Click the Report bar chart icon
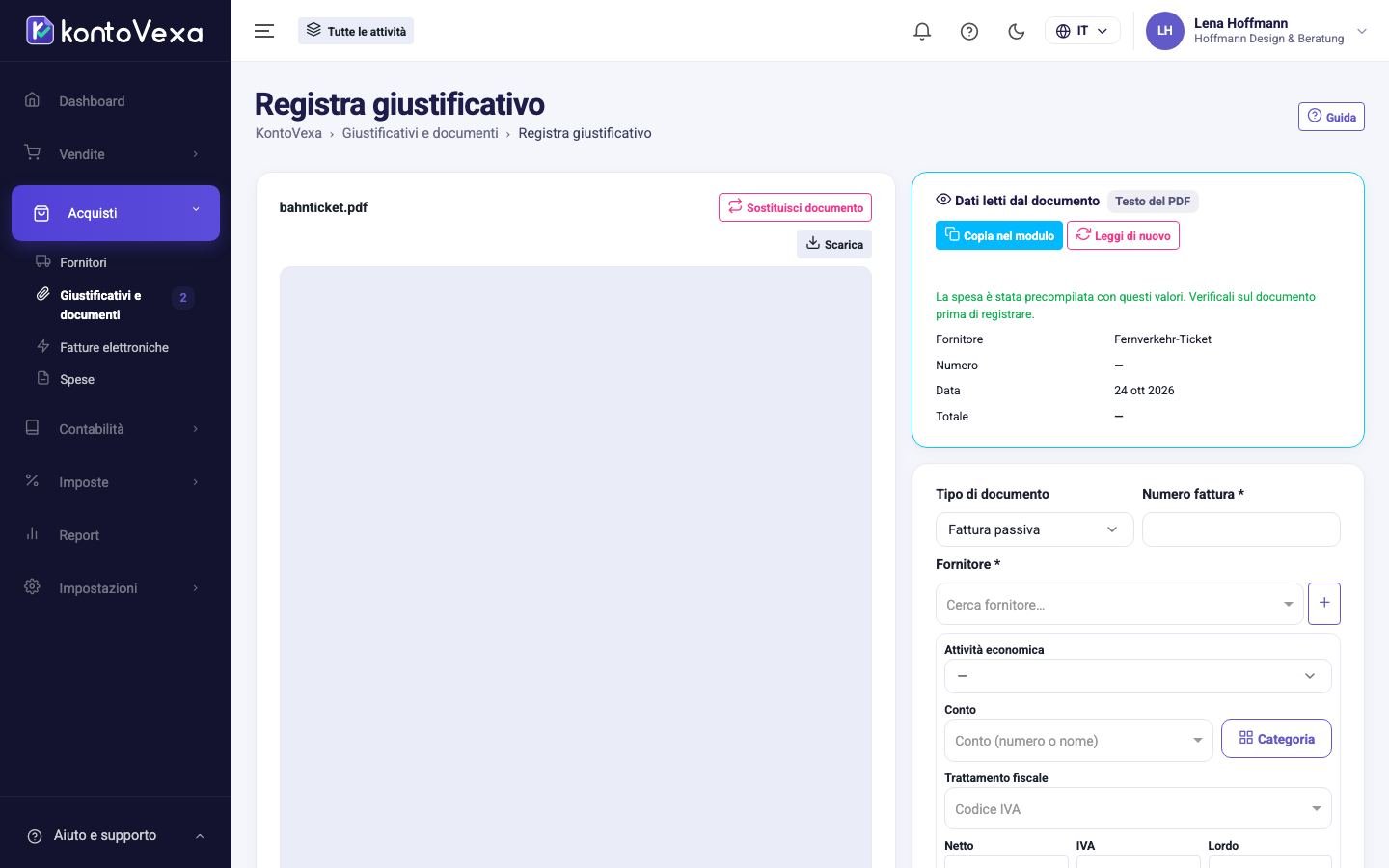 32,533
